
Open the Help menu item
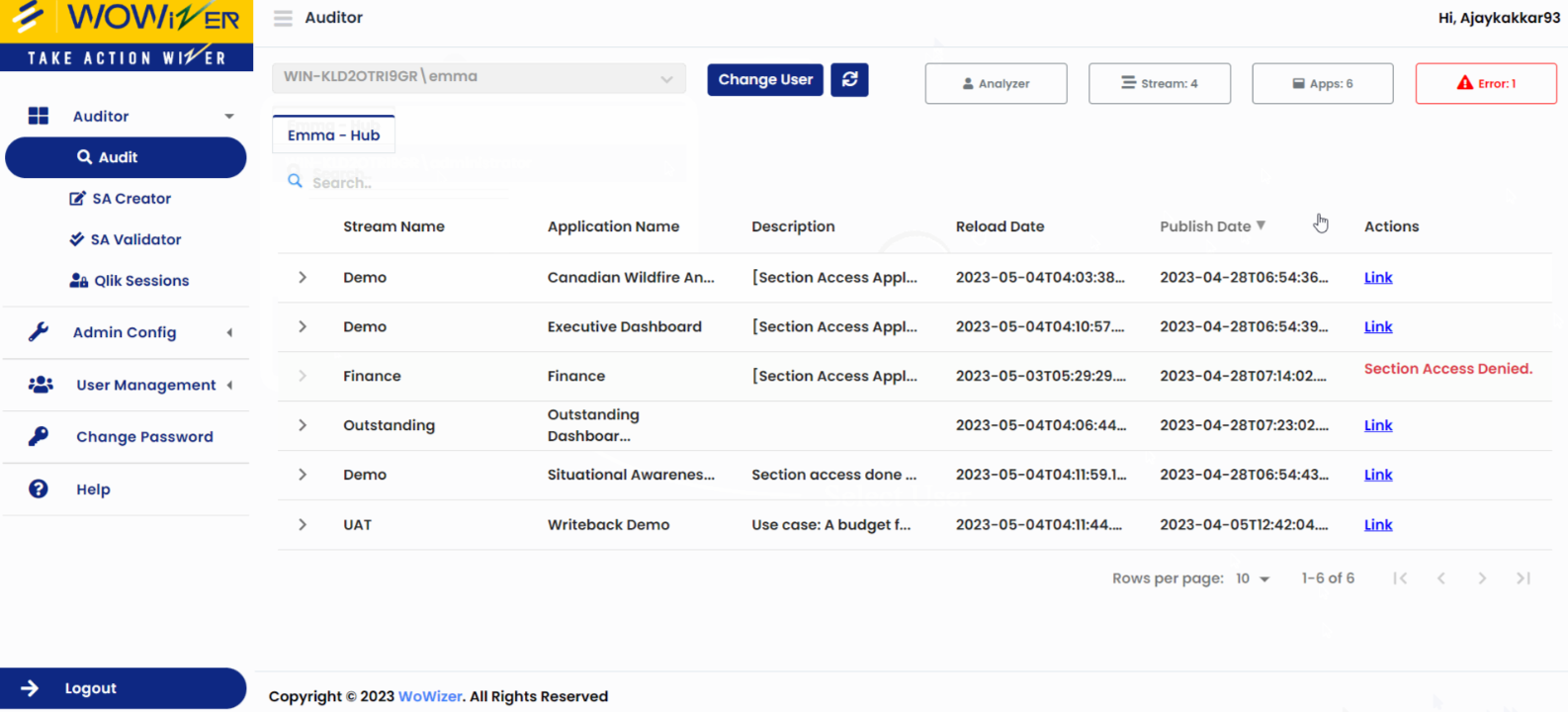tap(93, 489)
